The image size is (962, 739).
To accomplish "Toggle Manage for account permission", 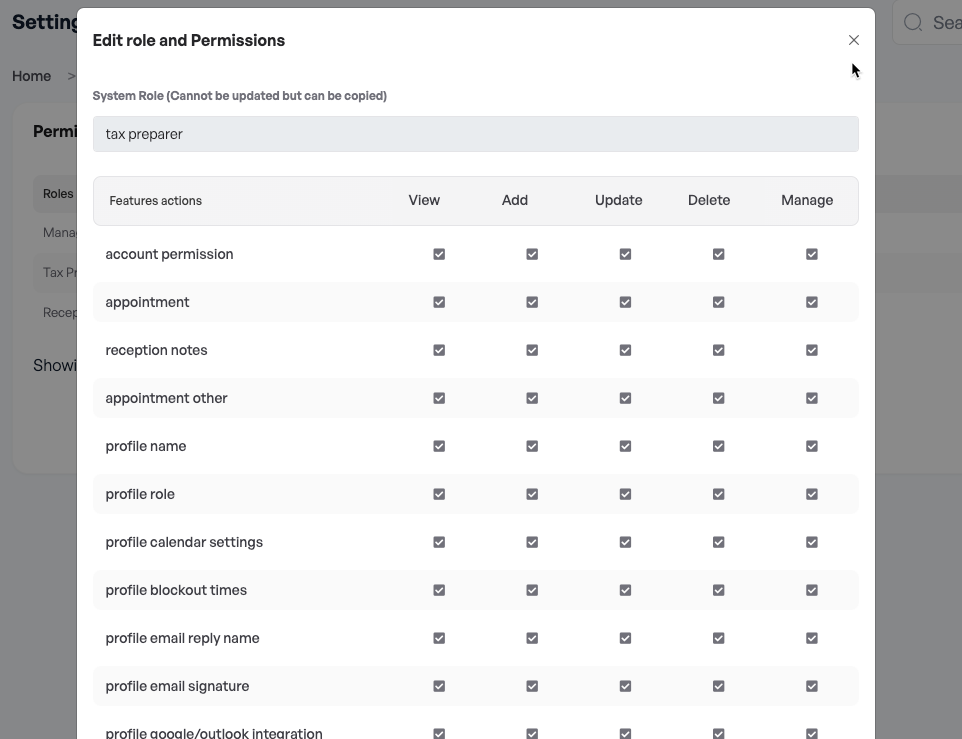I will (812, 254).
